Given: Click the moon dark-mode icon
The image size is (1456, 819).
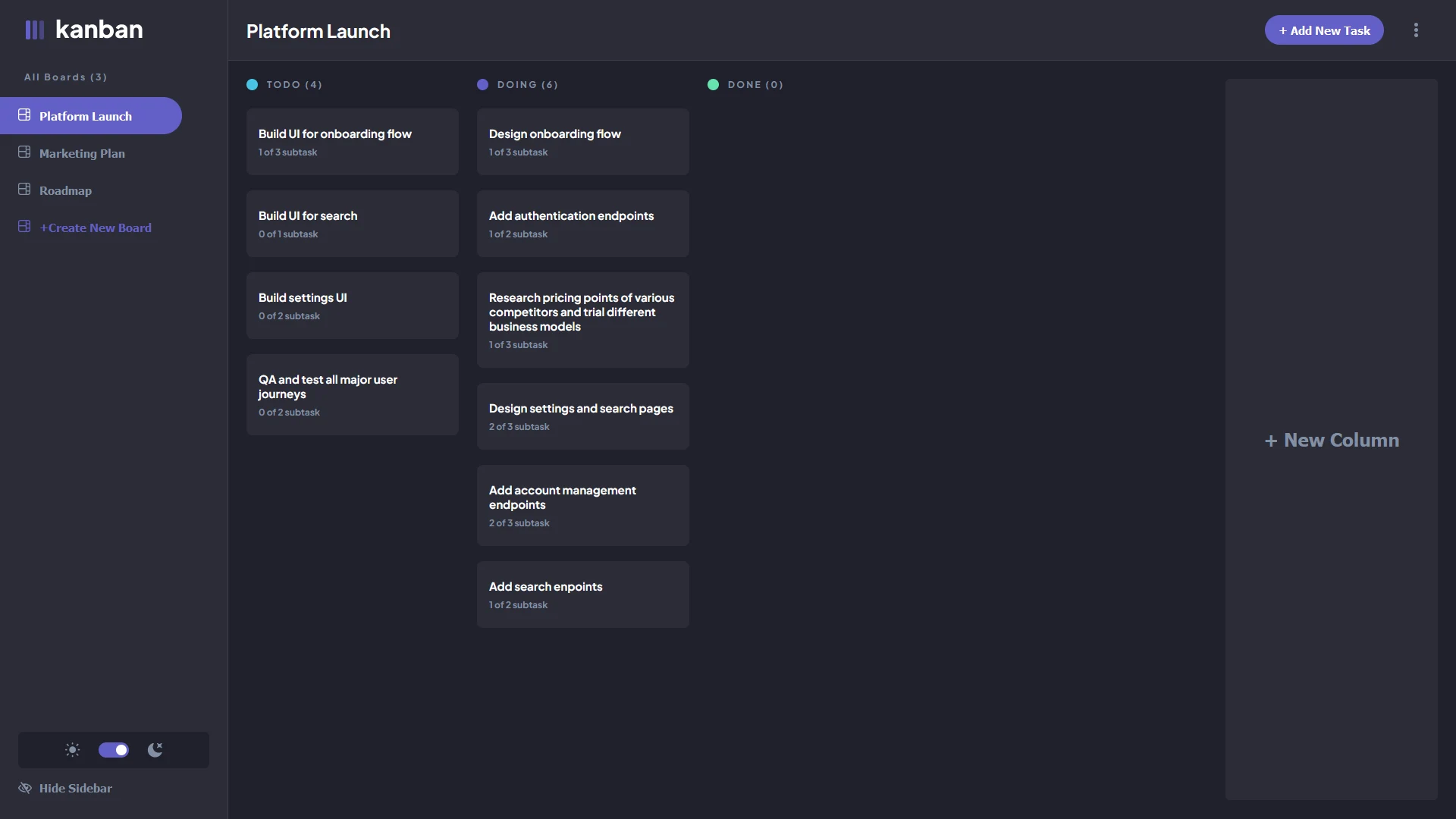Looking at the screenshot, I should [155, 750].
